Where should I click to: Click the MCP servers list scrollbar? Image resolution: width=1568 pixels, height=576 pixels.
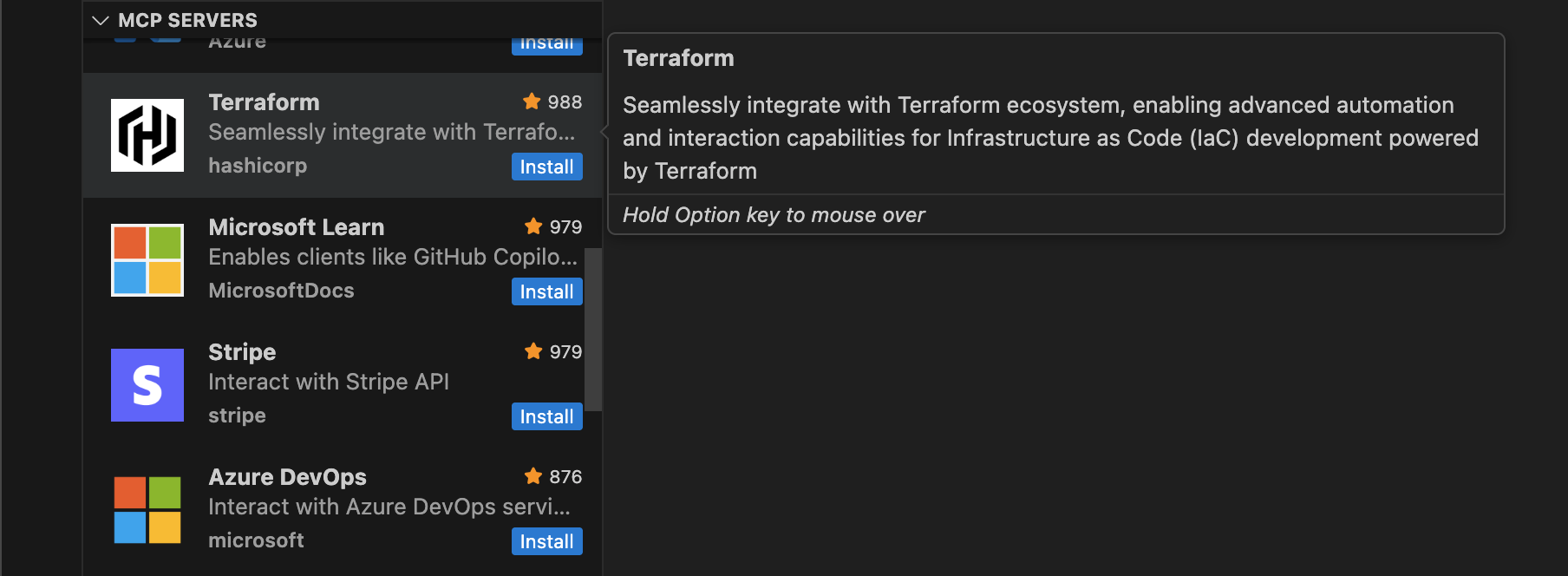coord(593,330)
